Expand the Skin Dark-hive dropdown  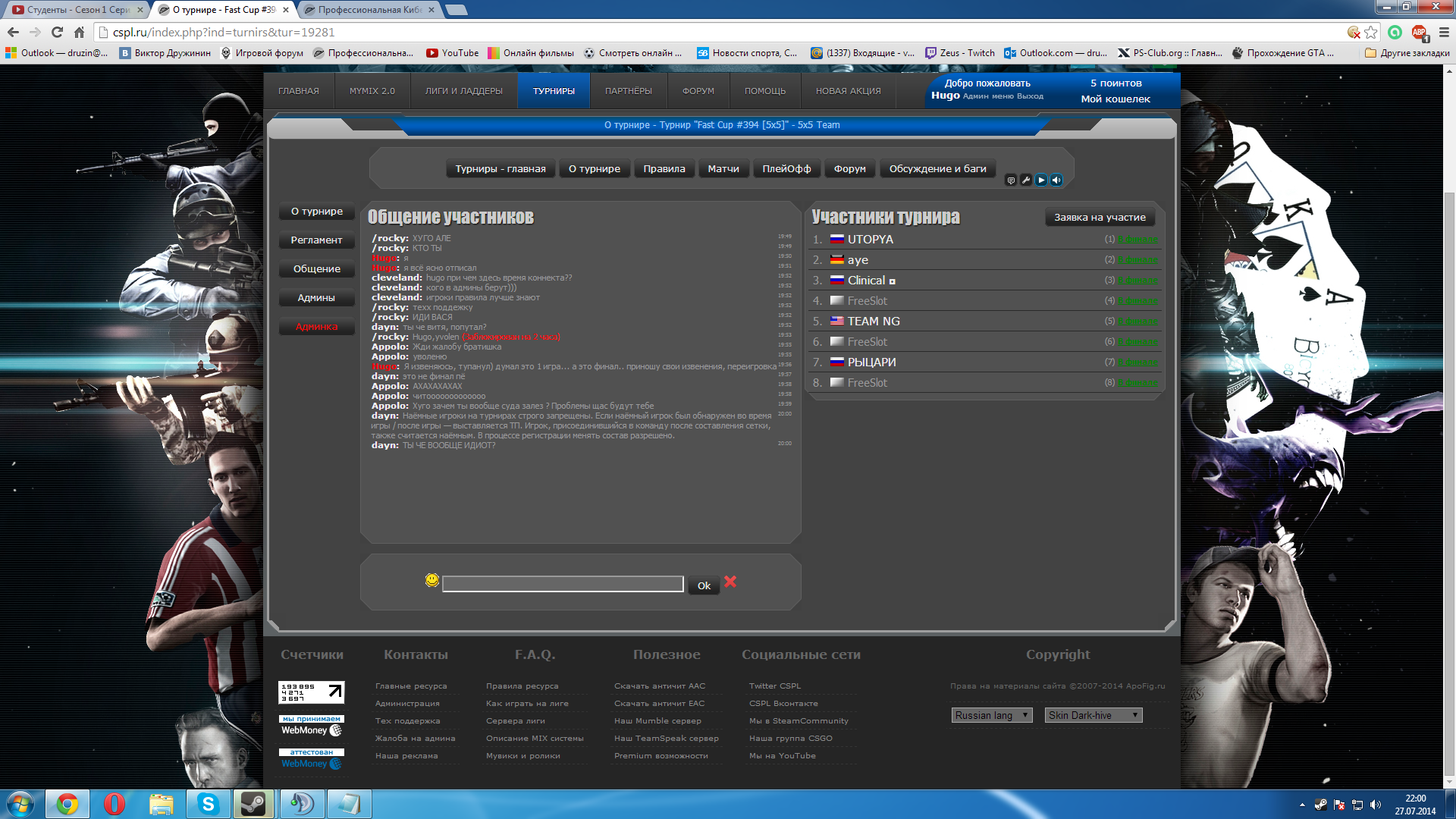[1093, 715]
